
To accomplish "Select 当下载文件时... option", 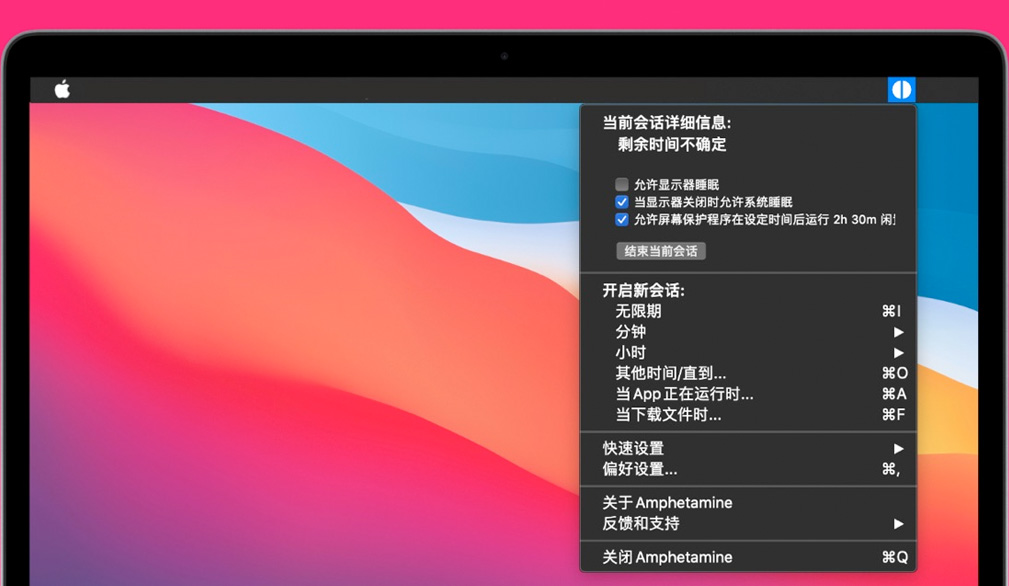I will point(668,415).
